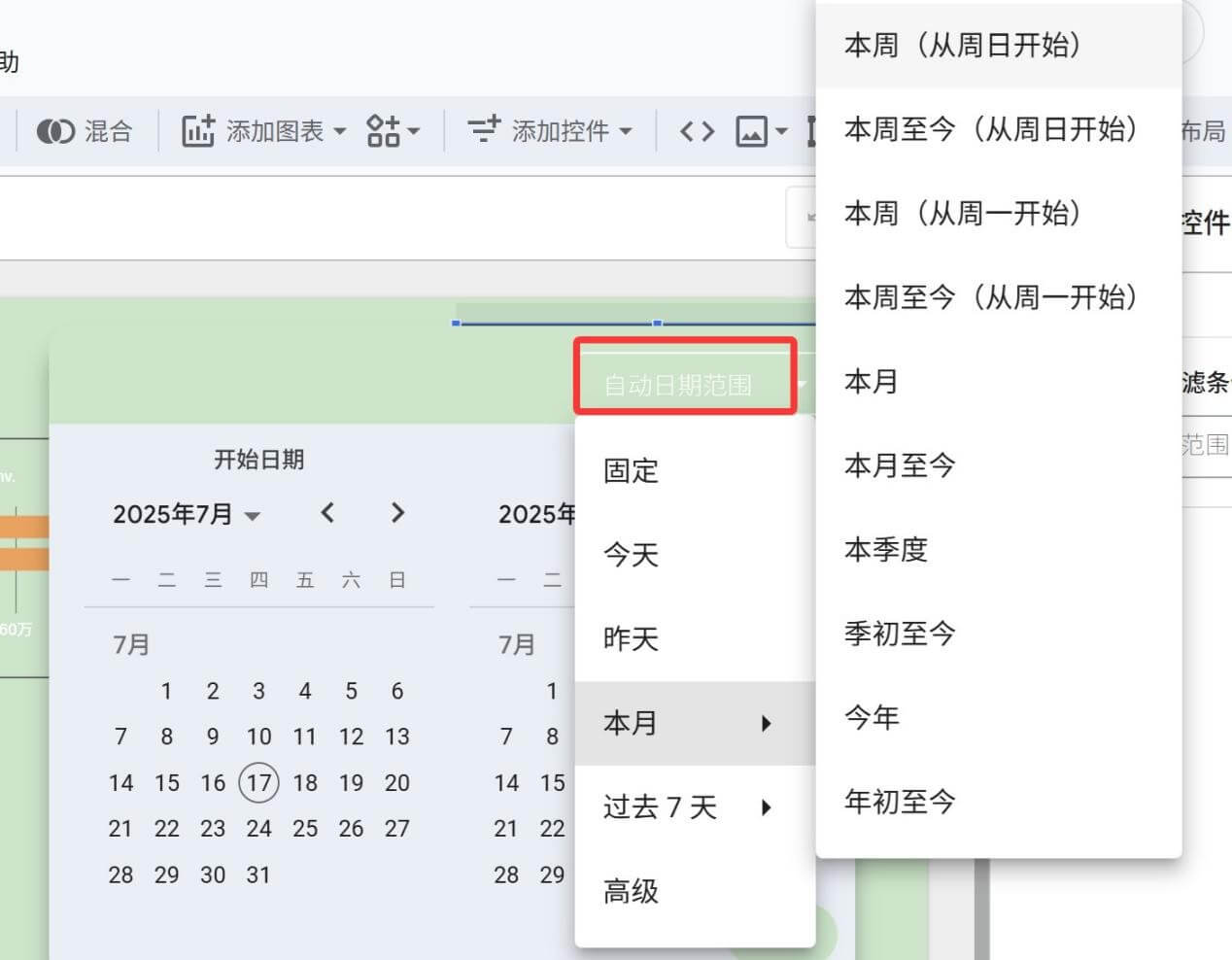Expand the 过去 7 天 submenu arrow
Image resolution: width=1232 pixels, height=960 pixels.
point(767,807)
